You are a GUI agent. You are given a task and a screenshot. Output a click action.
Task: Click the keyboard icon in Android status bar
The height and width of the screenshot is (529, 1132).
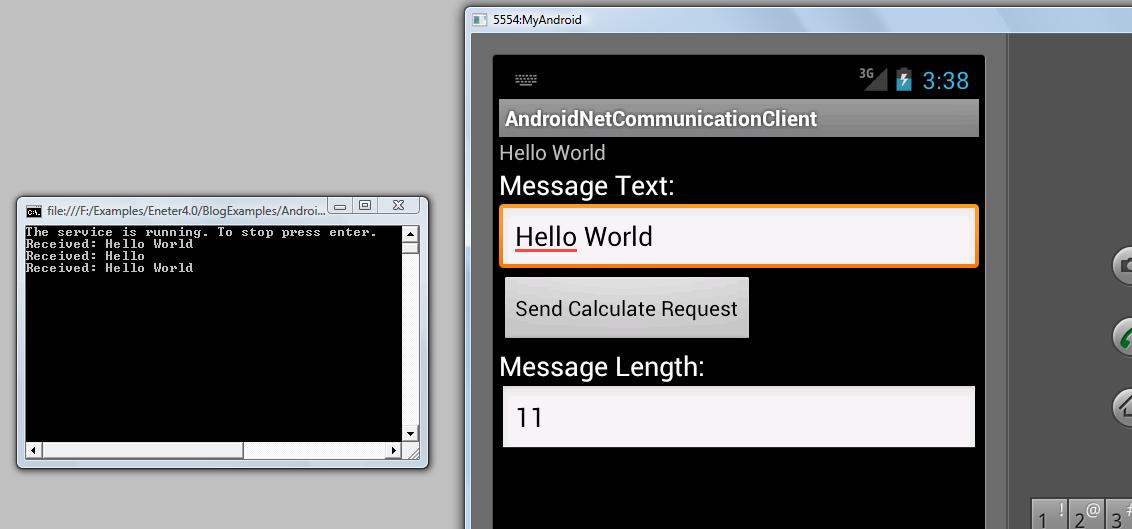click(x=526, y=80)
